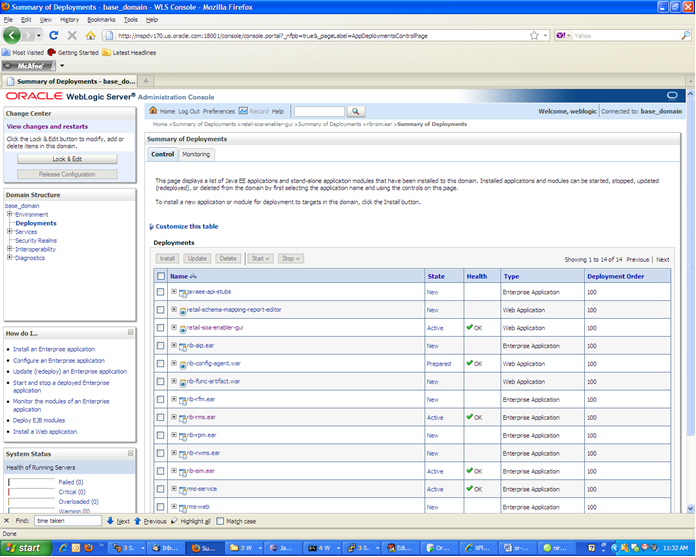Click the Name column sort icon
This screenshot has height=557, width=696.
click(193, 276)
